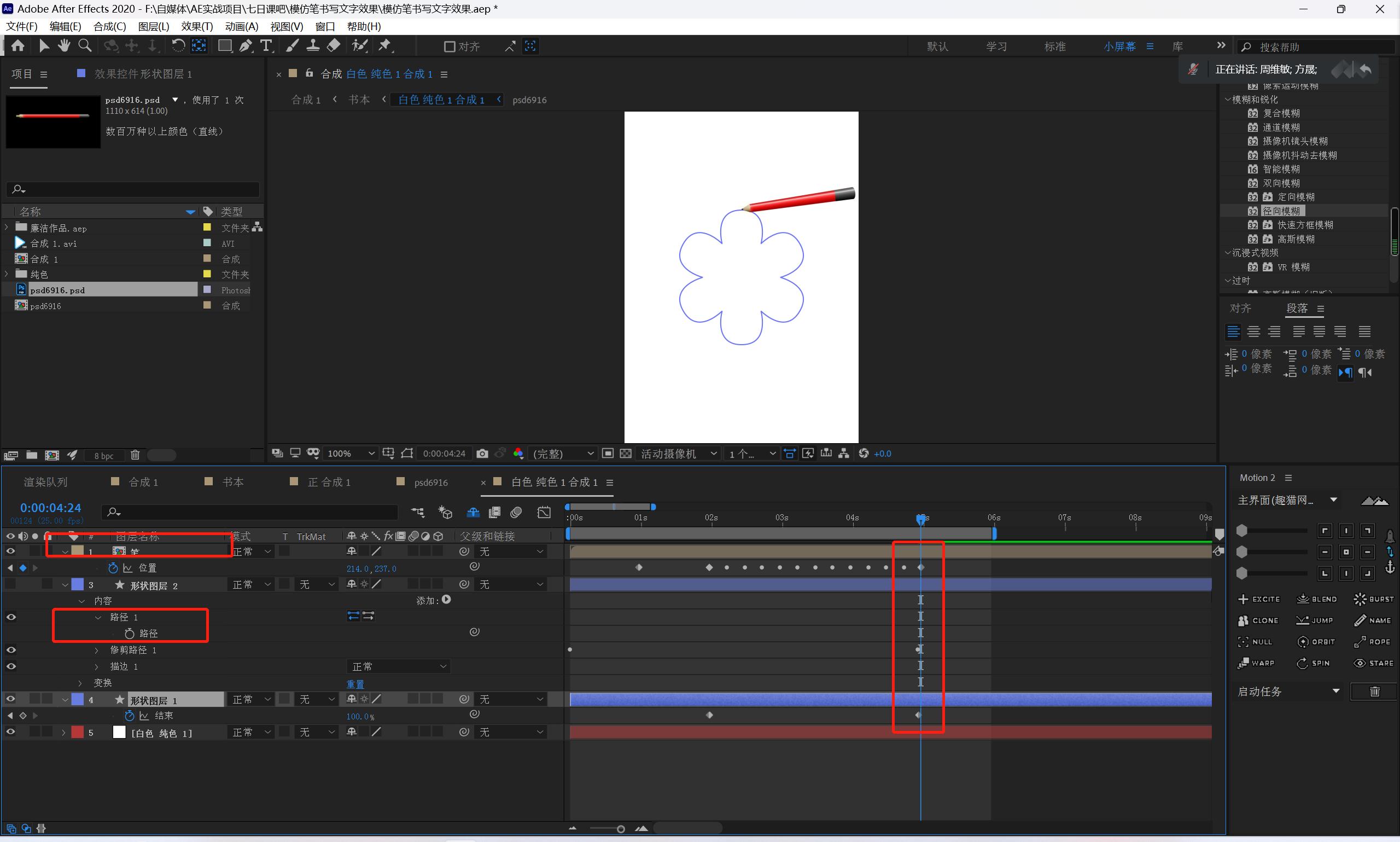This screenshot has width=1400, height=842.
Task: Adjust the timeline zoom slider
Action: pos(620,829)
